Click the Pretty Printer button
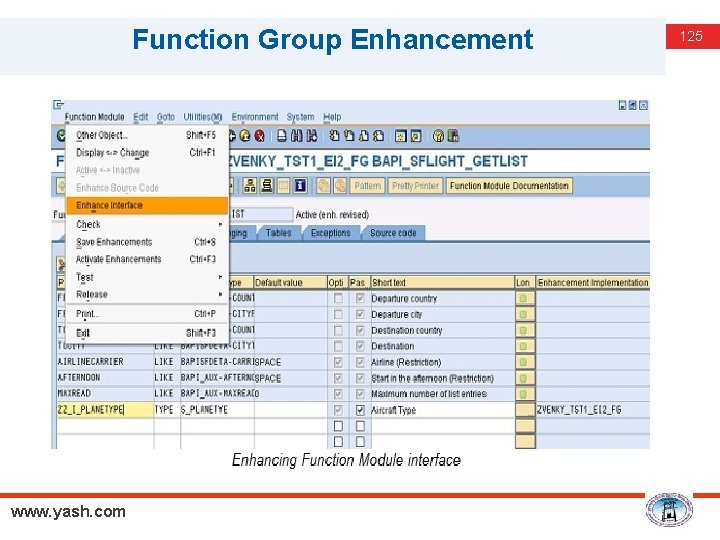 pyautogui.click(x=416, y=186)
